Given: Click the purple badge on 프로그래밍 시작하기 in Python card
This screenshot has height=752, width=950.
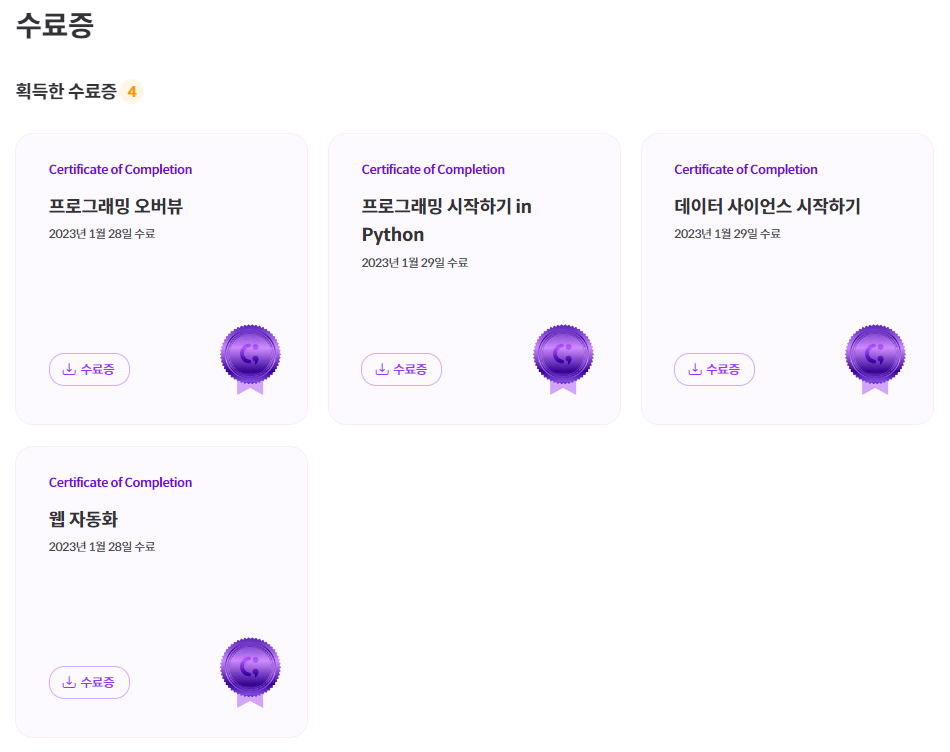Looking at the screenshot, I should tap(563, 359).
